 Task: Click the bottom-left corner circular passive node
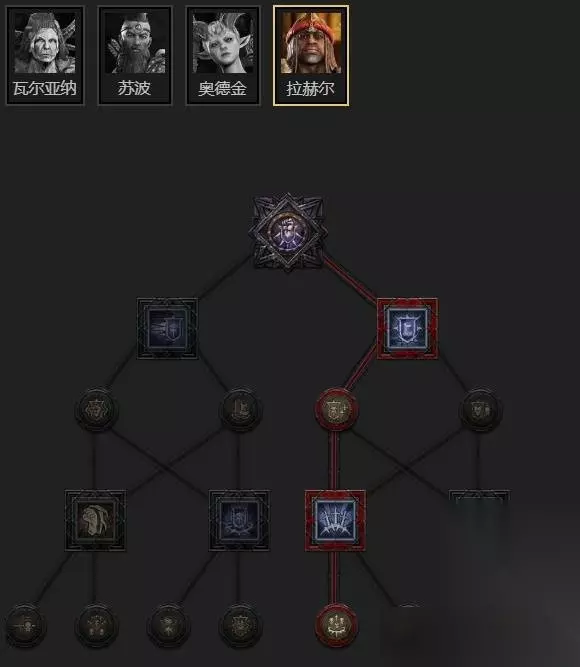click(x=25, y=625)
